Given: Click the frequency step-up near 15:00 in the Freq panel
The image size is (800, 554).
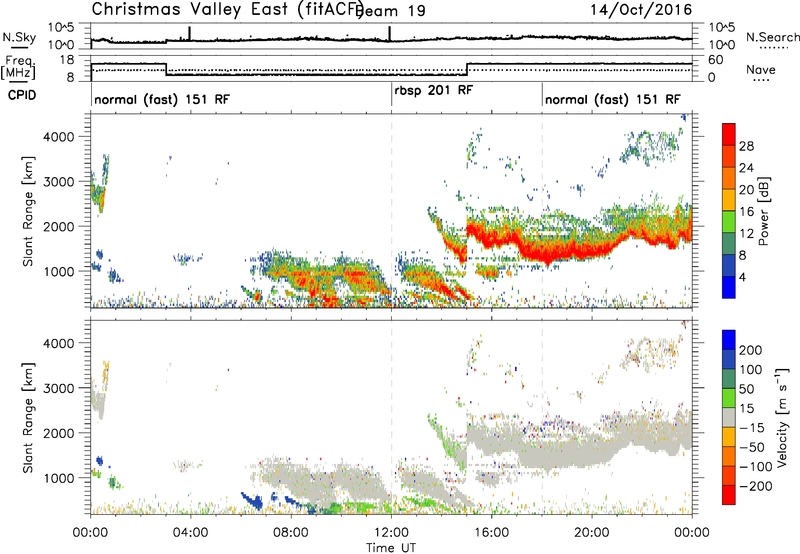Looking at the screenshot, I should pos(467,69).
